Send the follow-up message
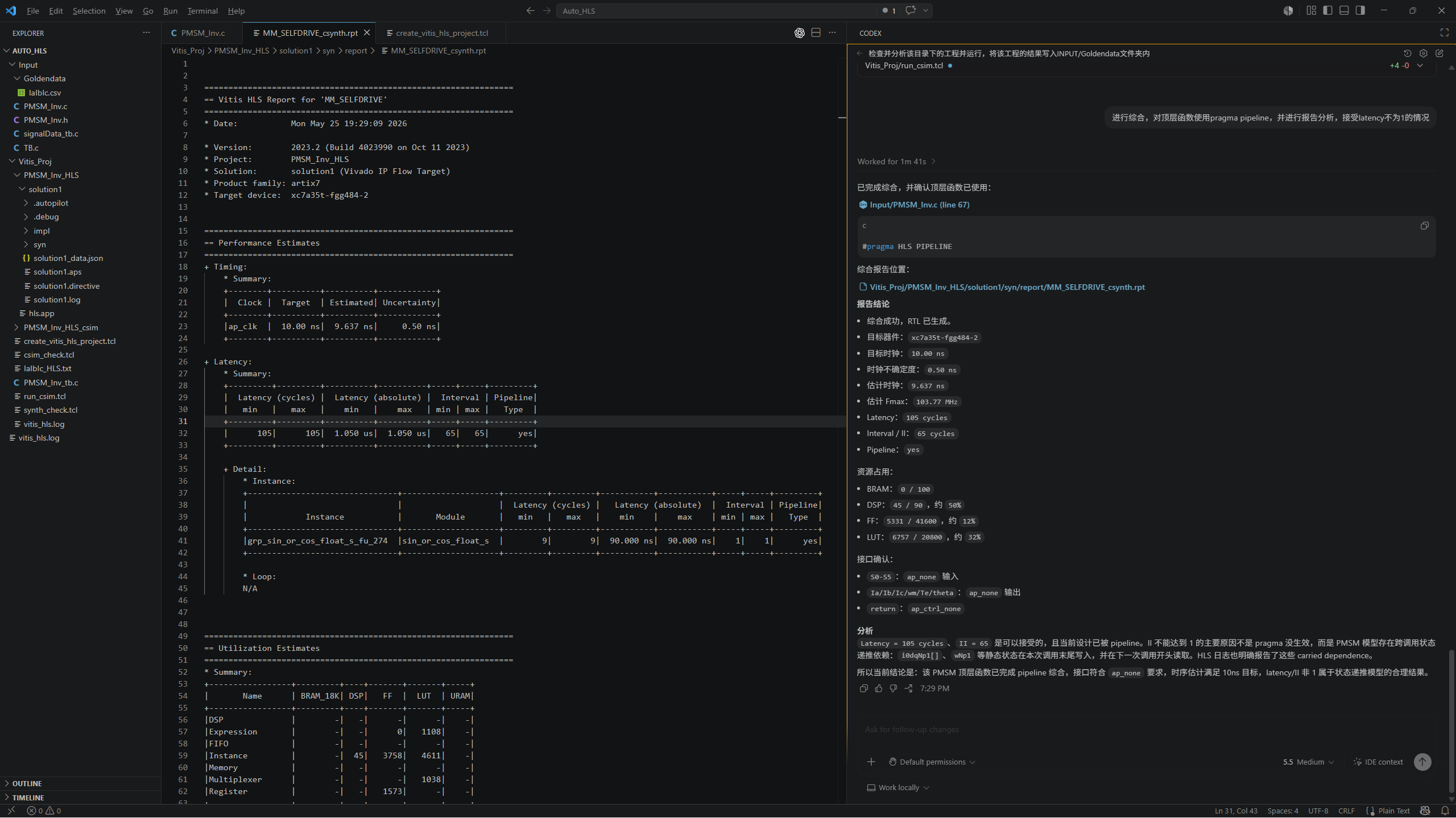1456x818 pixels. [x=1422, y=762]
